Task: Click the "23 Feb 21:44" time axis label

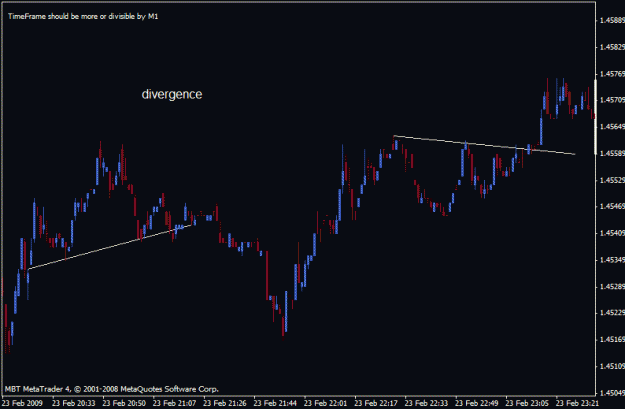Action: click(275, 403)
